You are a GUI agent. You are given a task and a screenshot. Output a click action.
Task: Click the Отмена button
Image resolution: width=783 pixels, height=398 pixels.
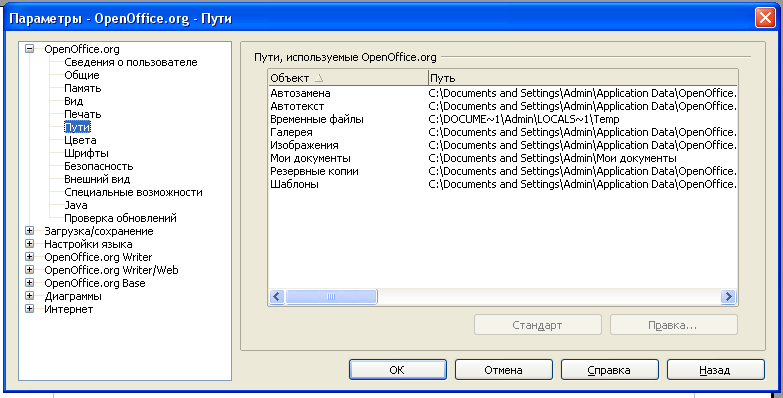(x=503, y=370)
